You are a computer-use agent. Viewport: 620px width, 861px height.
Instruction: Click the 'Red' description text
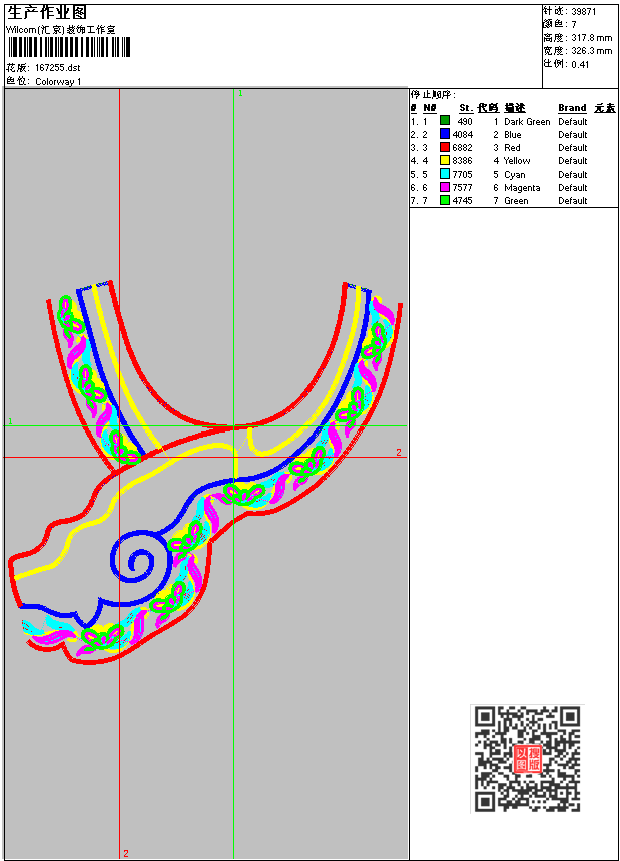512,148
